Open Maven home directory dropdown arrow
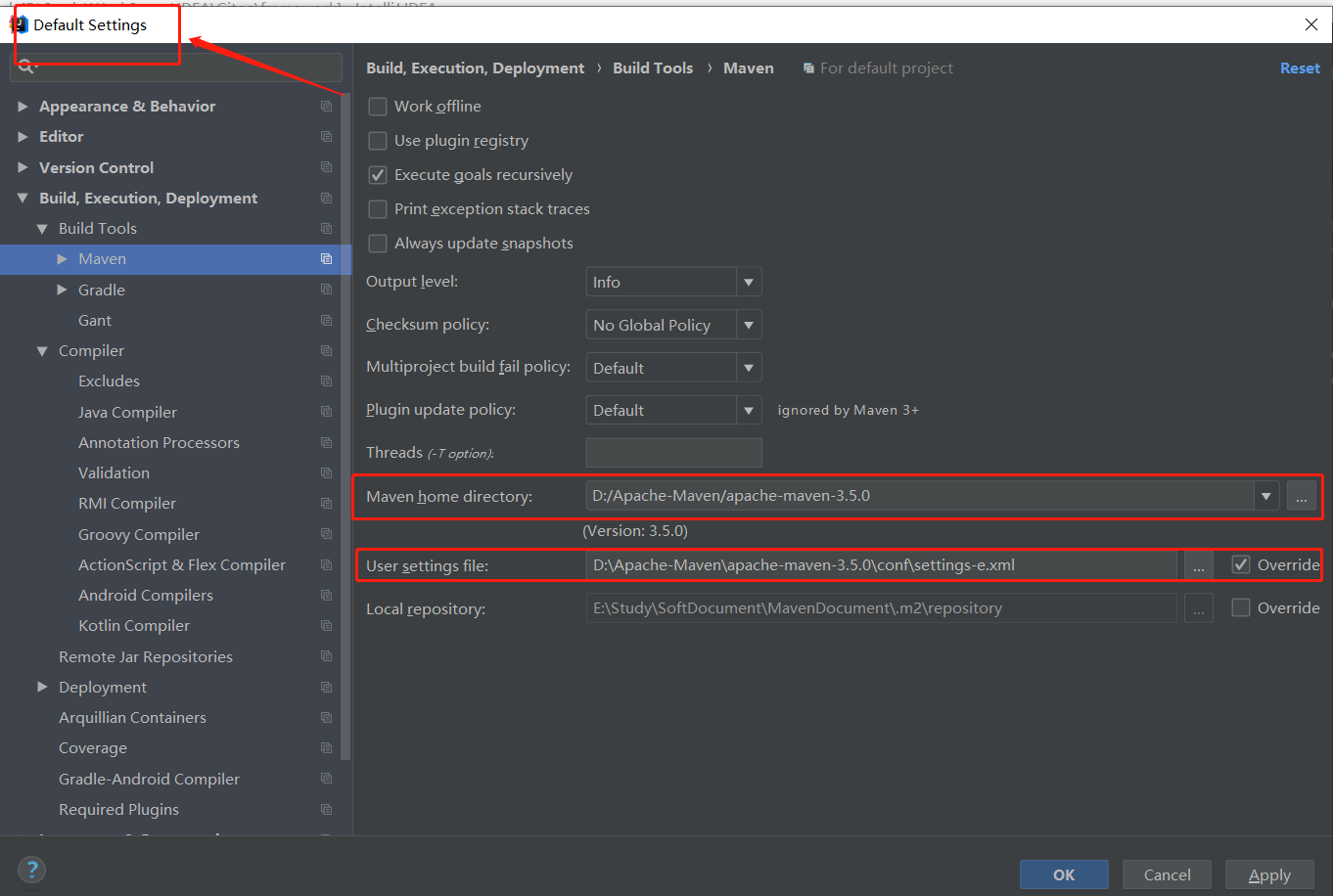Image resolution: width=1333 pixels, height=896 pixels. tap(1266, 496)
